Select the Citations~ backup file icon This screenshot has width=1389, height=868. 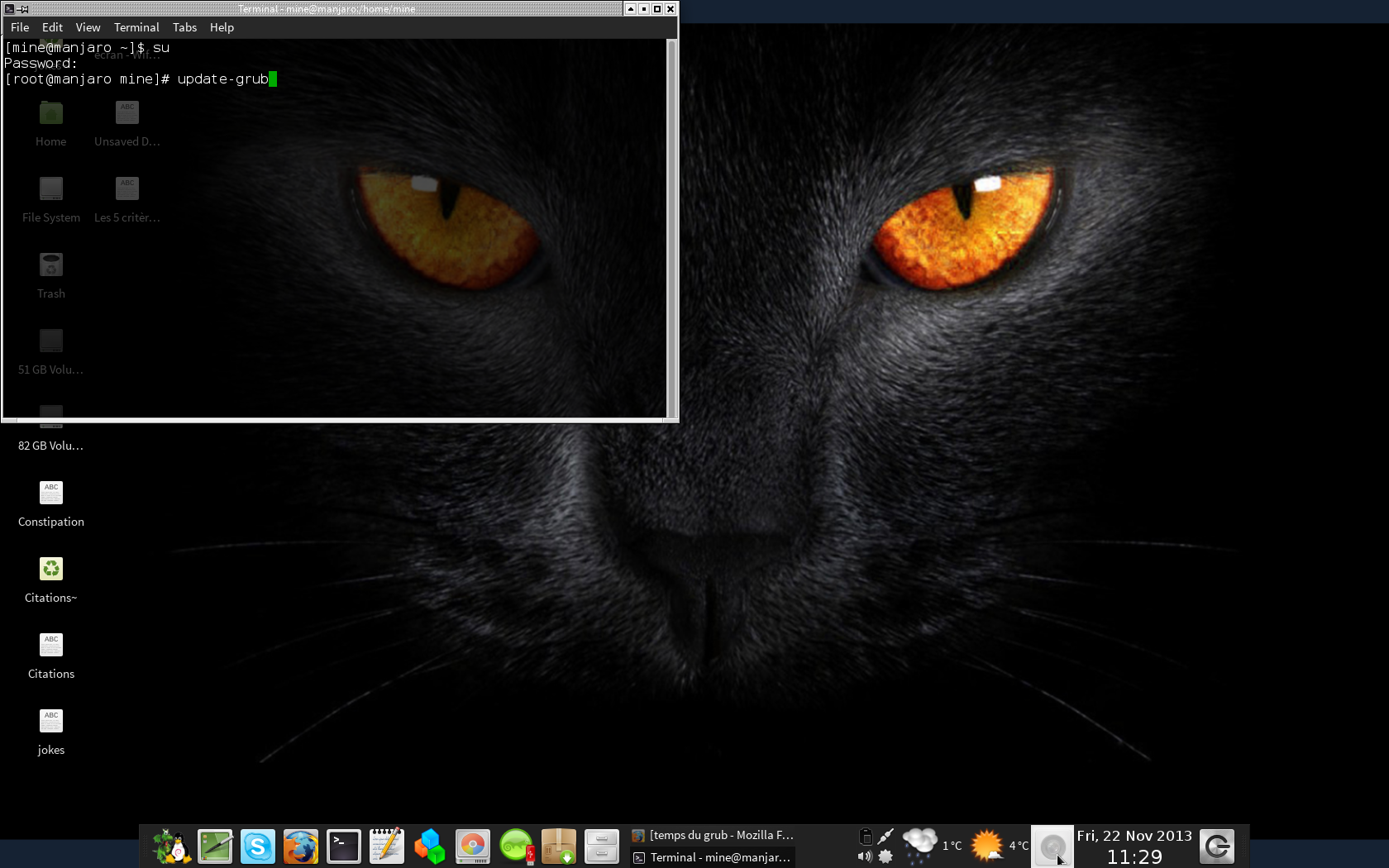coord(51,580)
